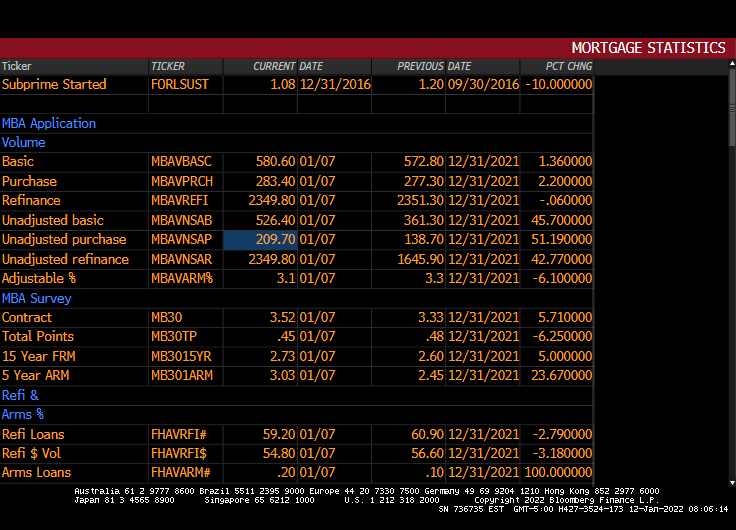
Task: Select the Adjustable % row label
Action: (39, 279)
